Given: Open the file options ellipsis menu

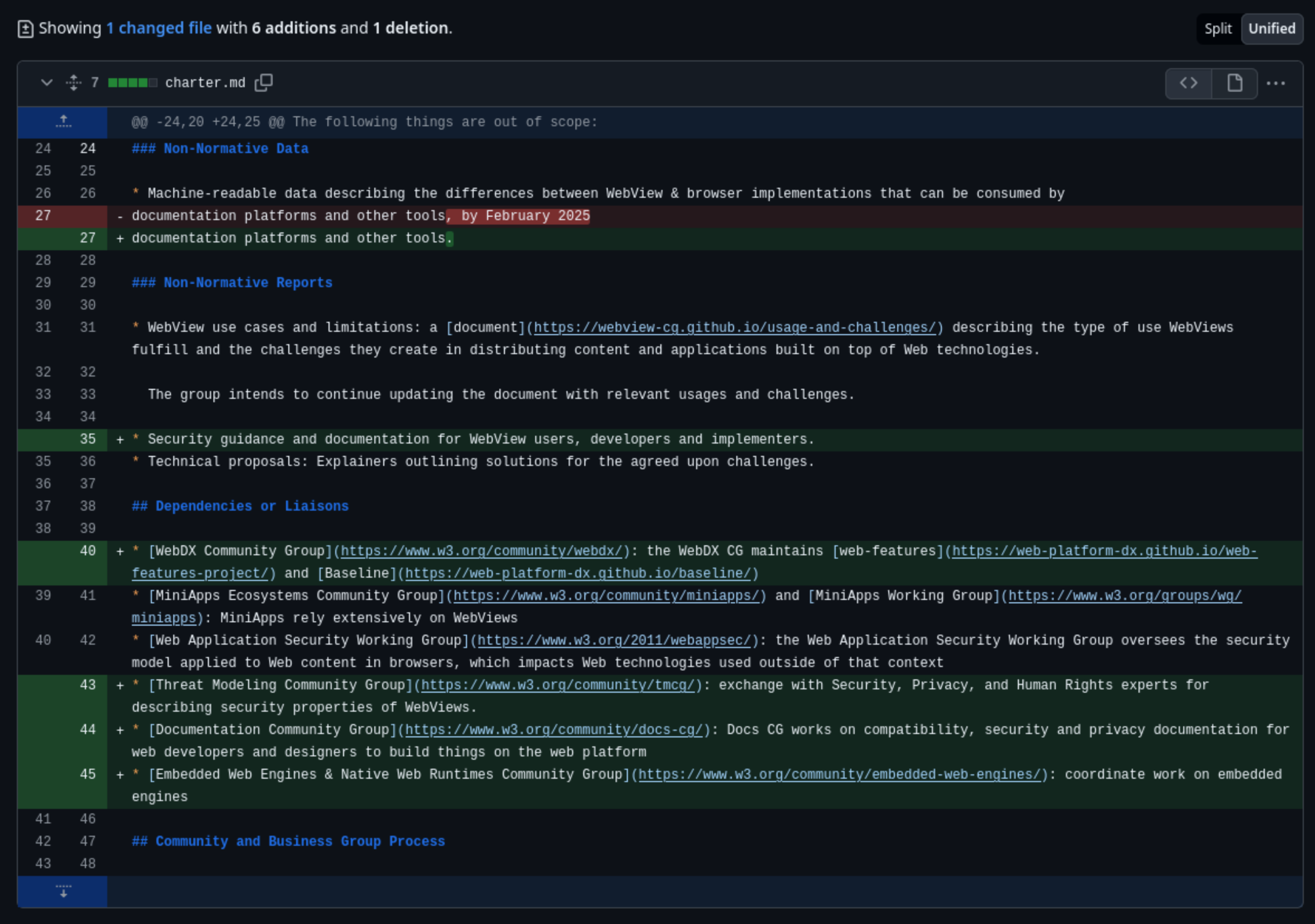Looking at the screenshot, I should (1275, 84).
